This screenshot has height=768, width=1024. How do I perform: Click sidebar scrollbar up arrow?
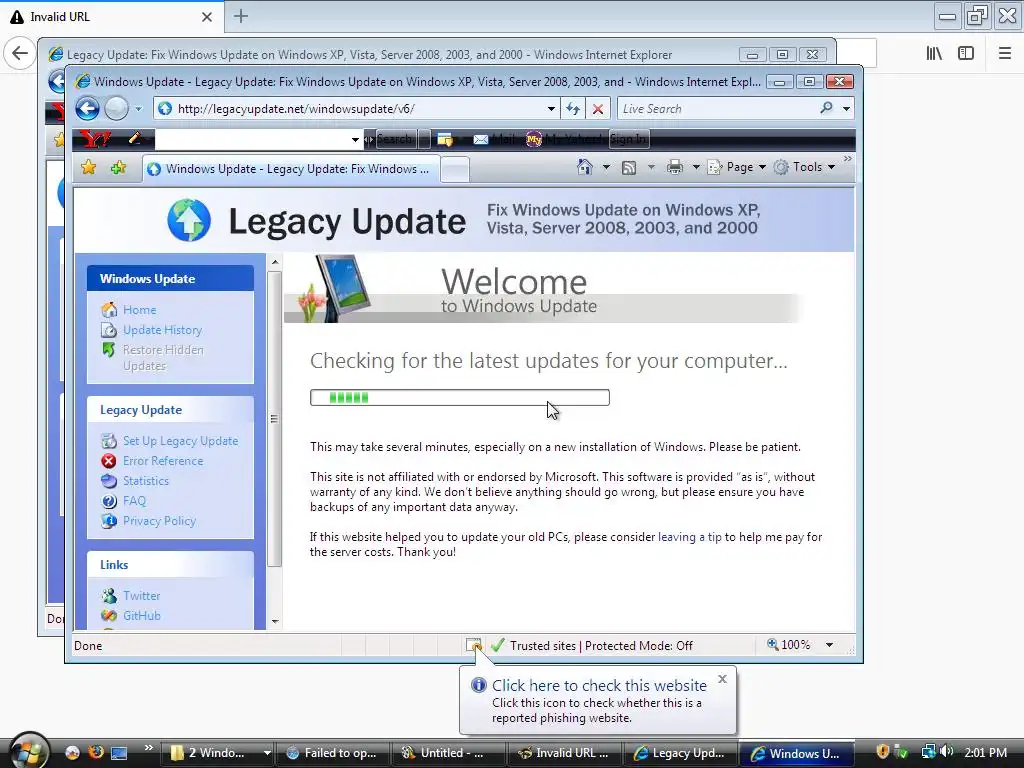pos(275,262)
